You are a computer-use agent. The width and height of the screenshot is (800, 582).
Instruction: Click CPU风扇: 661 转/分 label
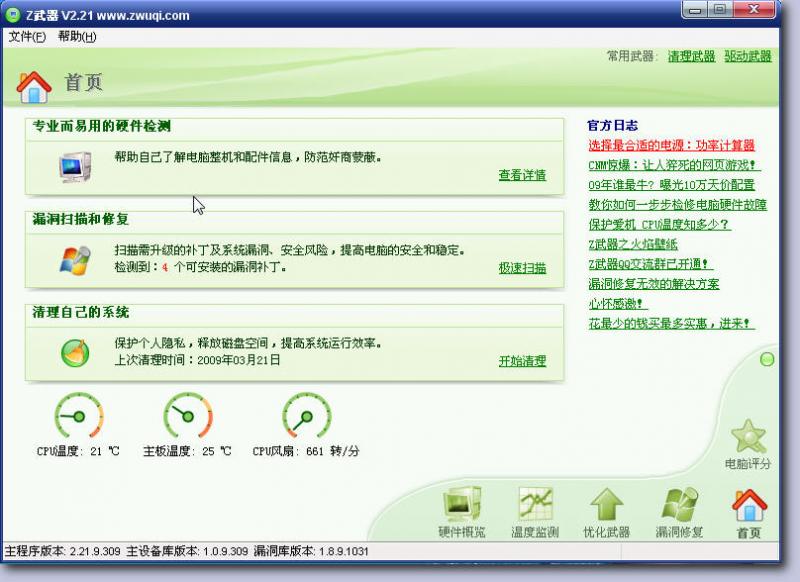(306, 451)
